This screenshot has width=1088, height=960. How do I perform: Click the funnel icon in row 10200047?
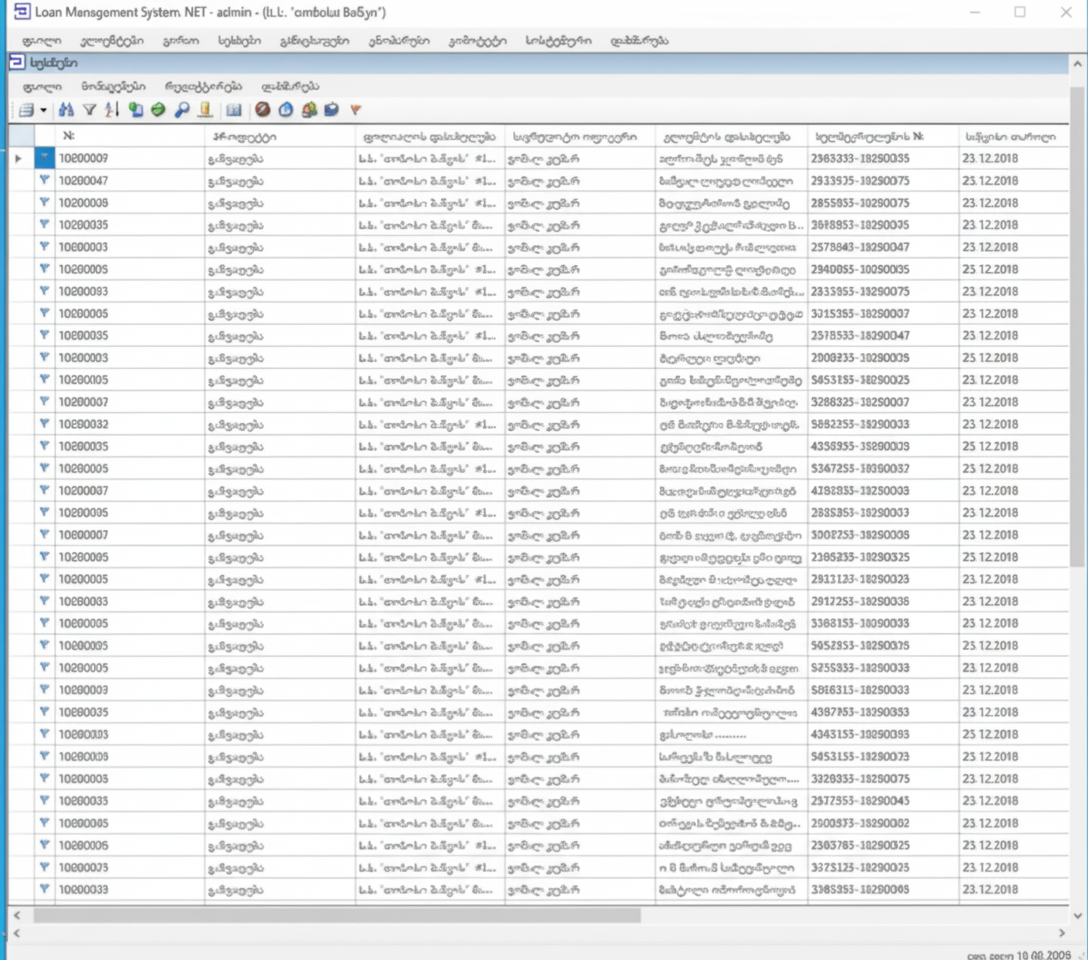pyautogui.click(x=44, y=180)
